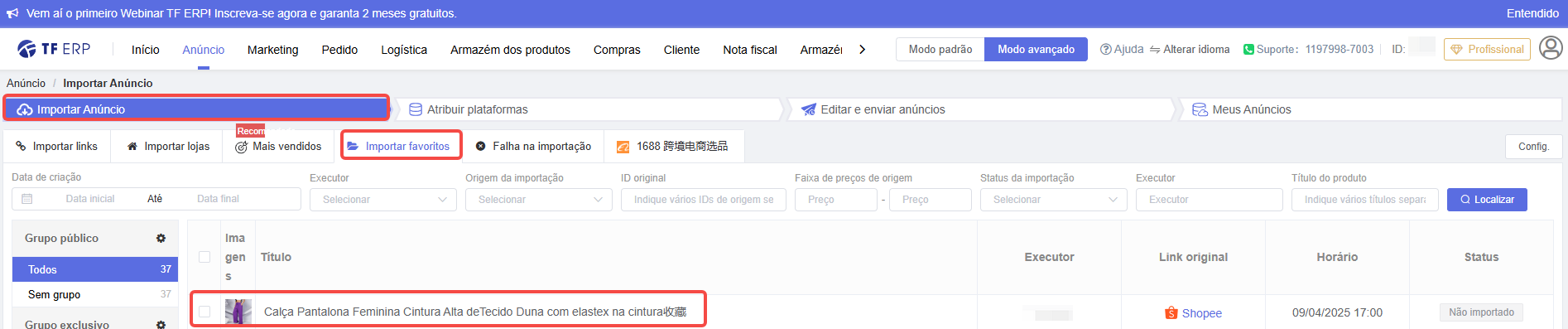Click the 1688 platform icon

tap(623, 147)
